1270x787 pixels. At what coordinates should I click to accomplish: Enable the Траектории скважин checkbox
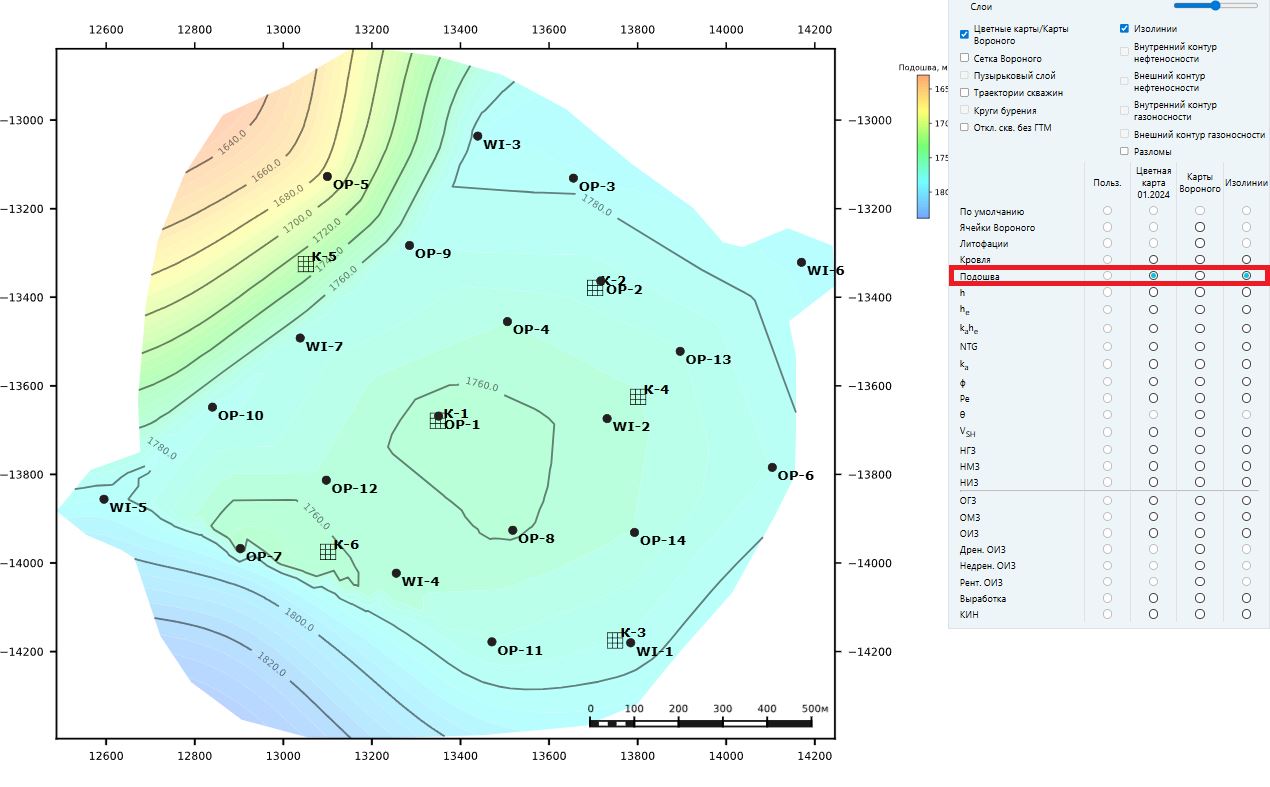tap(964, 92)
